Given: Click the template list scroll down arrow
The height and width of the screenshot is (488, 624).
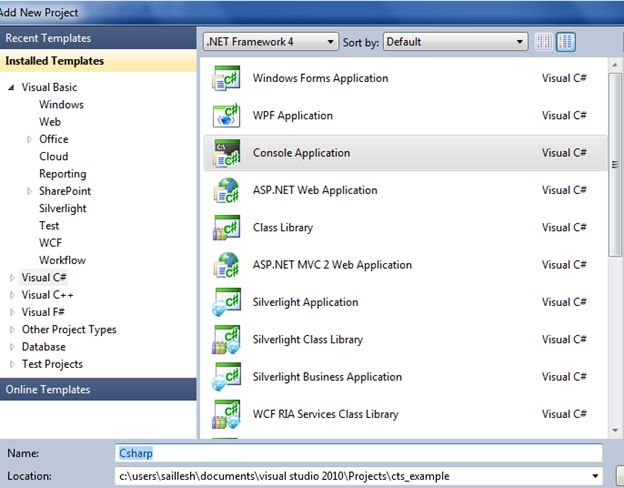Looking at the screenshot, I should (x=615, y=430).
